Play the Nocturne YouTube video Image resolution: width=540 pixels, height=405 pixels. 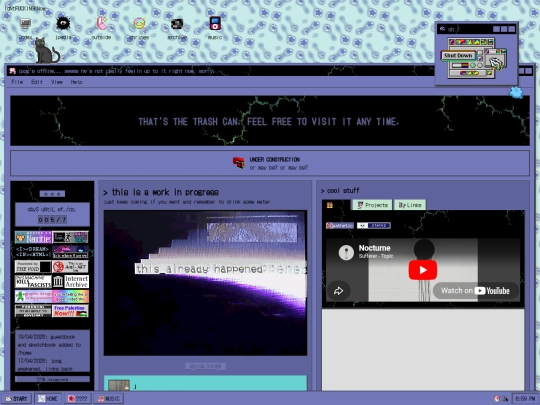coord(423,270)
